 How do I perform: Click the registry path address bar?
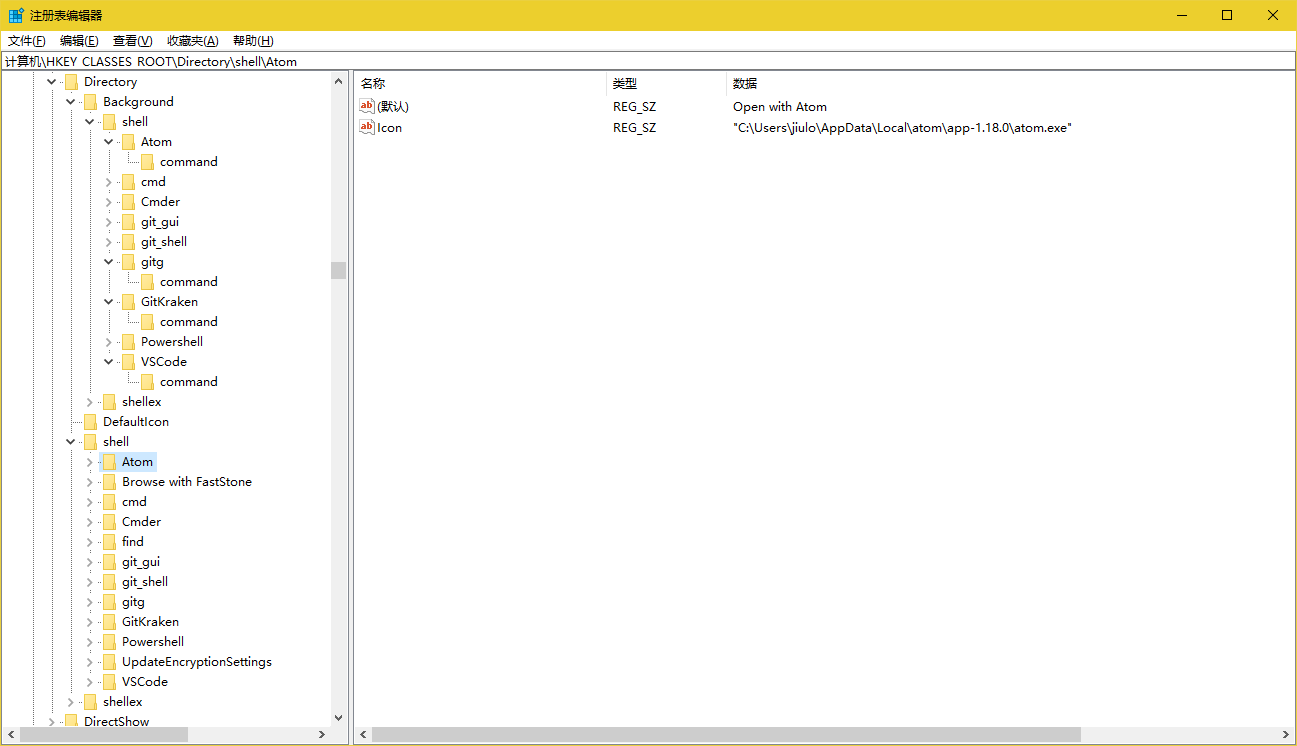coord(648,61)
